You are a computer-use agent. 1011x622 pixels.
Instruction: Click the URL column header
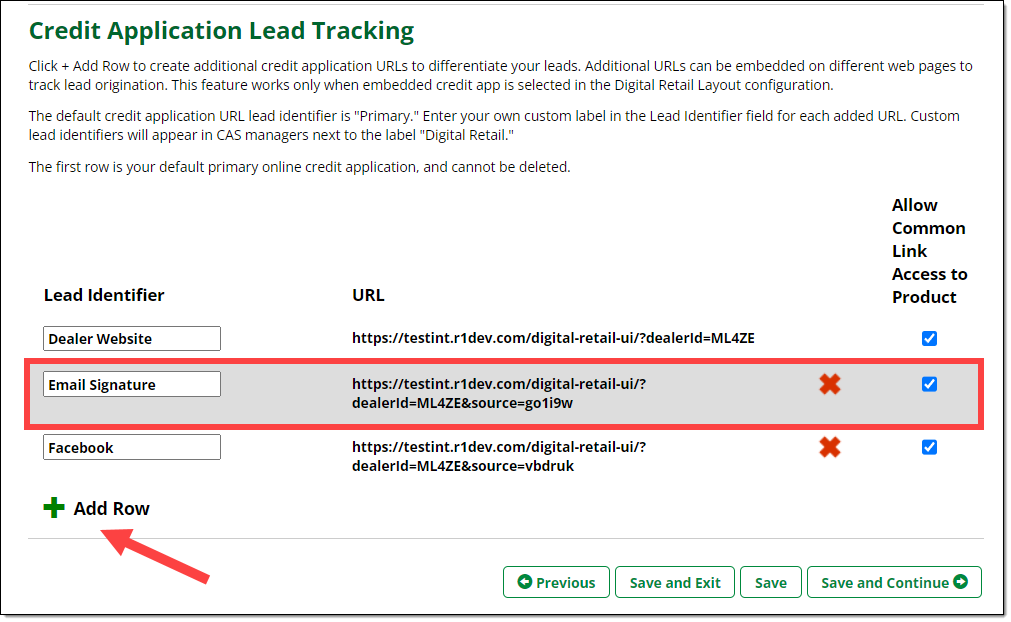coord(368,295)
